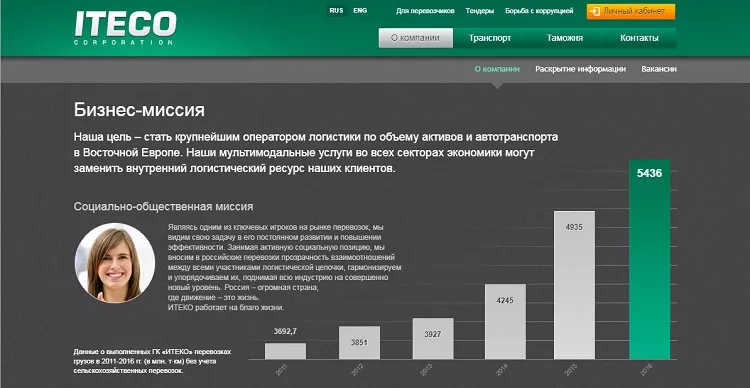Click the Социально-общественная миссия heading
Viewport: 750px width, 388px height.
[164, 207]
